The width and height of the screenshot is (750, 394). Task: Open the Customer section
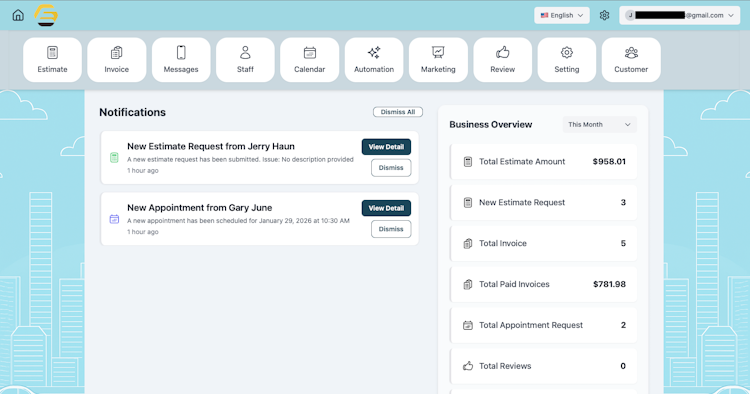[631, 60]
